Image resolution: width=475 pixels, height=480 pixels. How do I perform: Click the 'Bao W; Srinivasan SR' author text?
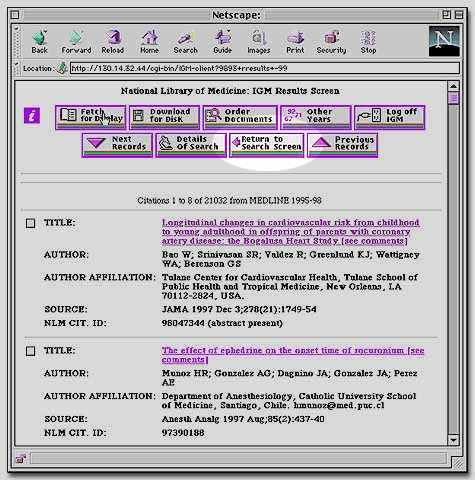pos(291,259)
